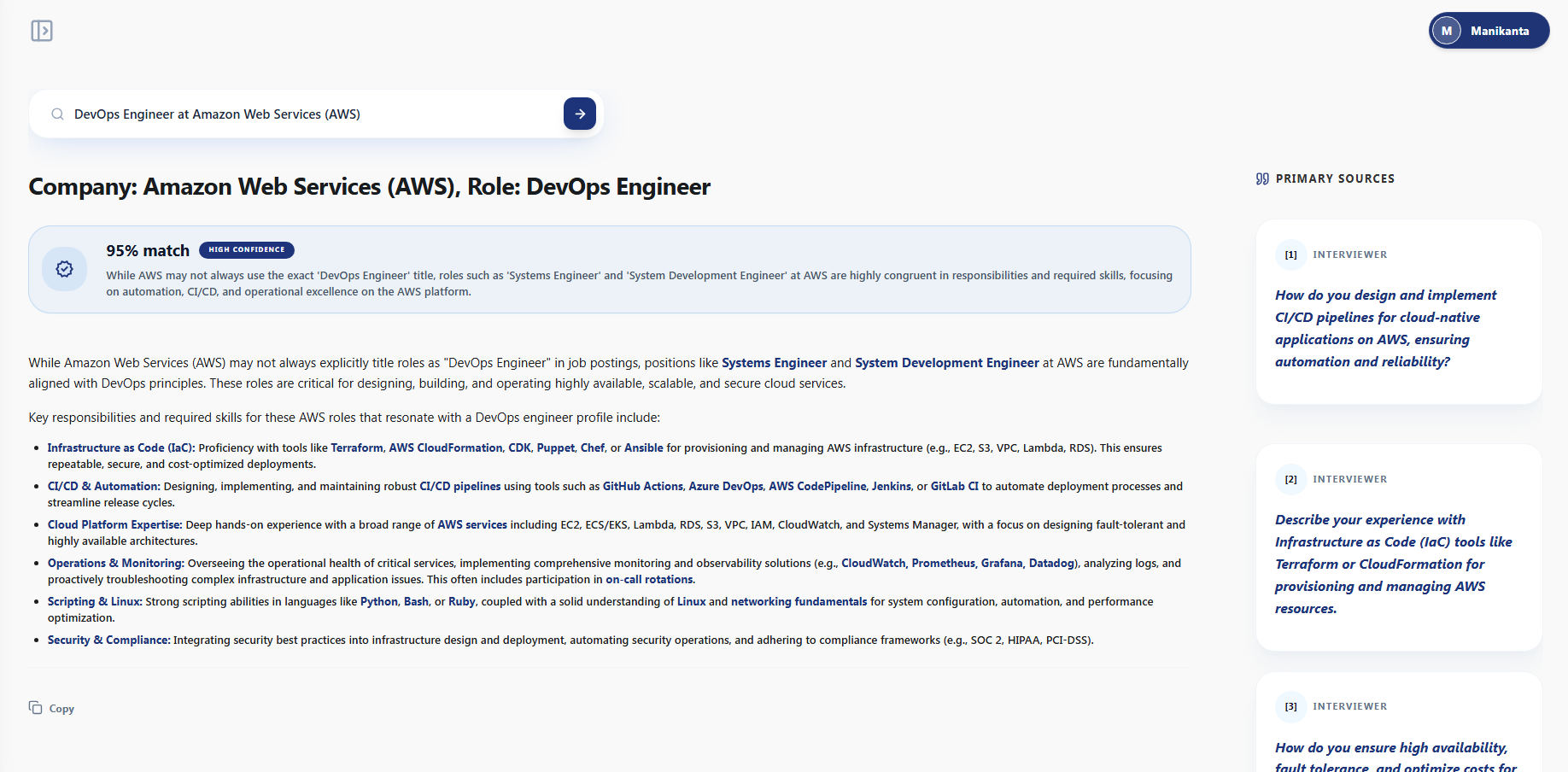The height and width of the screenshot is (772, 1568).
Task: Click the bold 'Linux' keyword in the Scripting bullet
Action: (x=692, y=601)
